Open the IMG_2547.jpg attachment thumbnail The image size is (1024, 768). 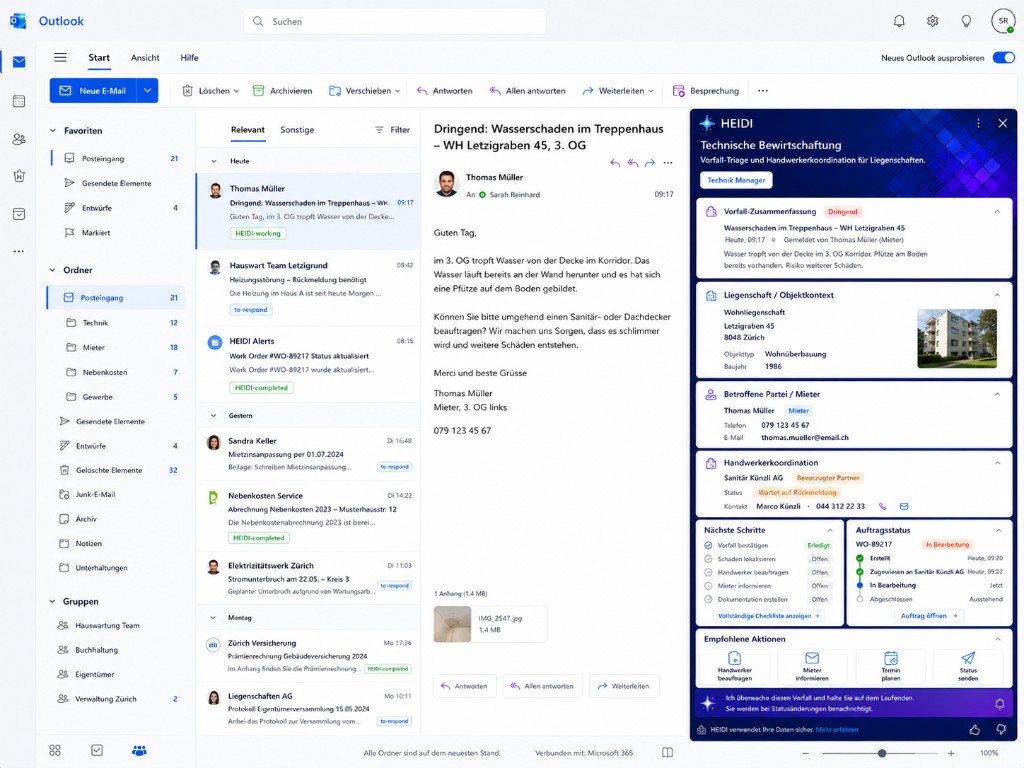452,624
